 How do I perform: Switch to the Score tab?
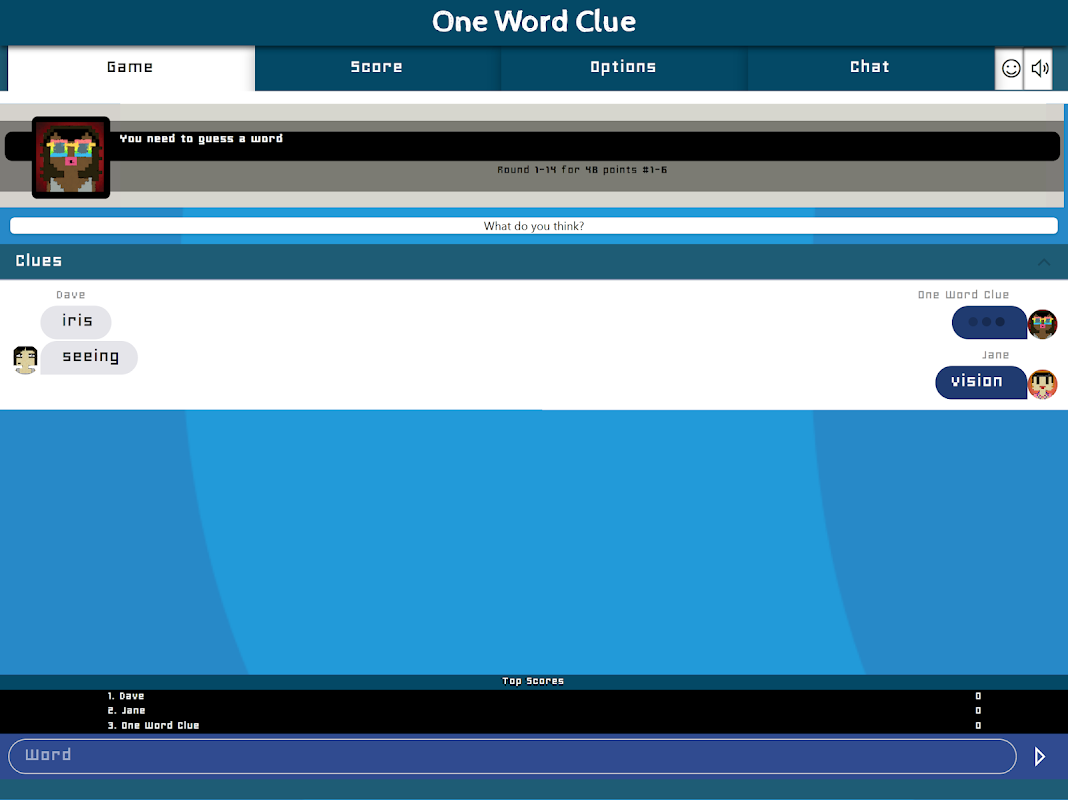377,67
